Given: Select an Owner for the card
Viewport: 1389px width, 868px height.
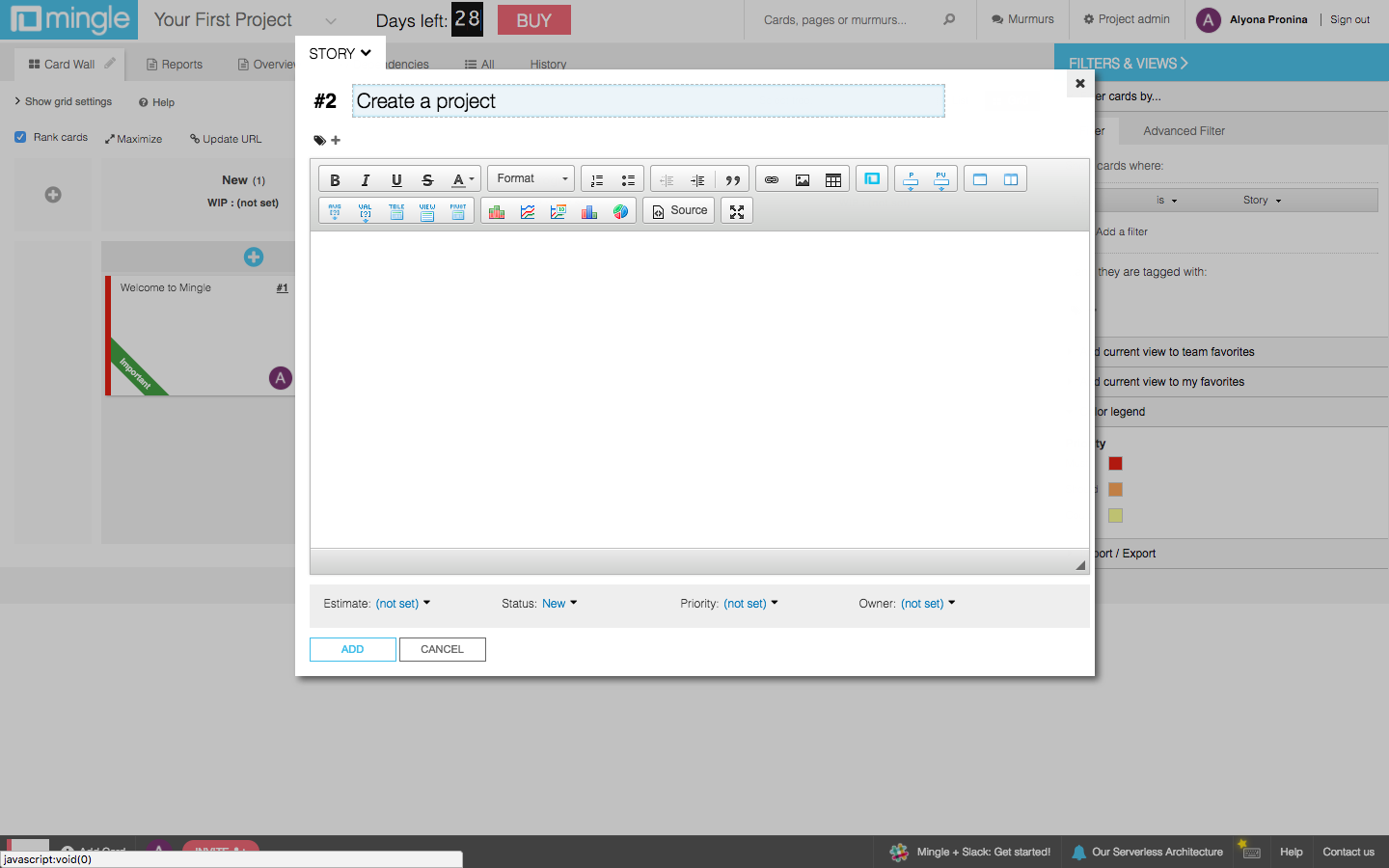Looking at the screenshot, I should tap(928, 604).
